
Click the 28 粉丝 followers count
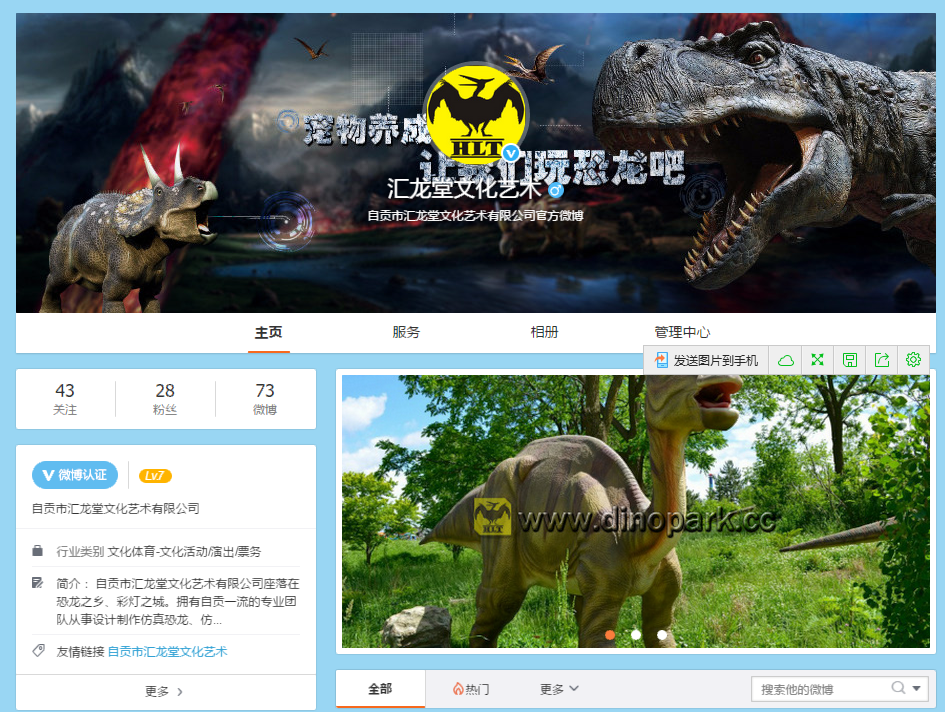point(165,398)
